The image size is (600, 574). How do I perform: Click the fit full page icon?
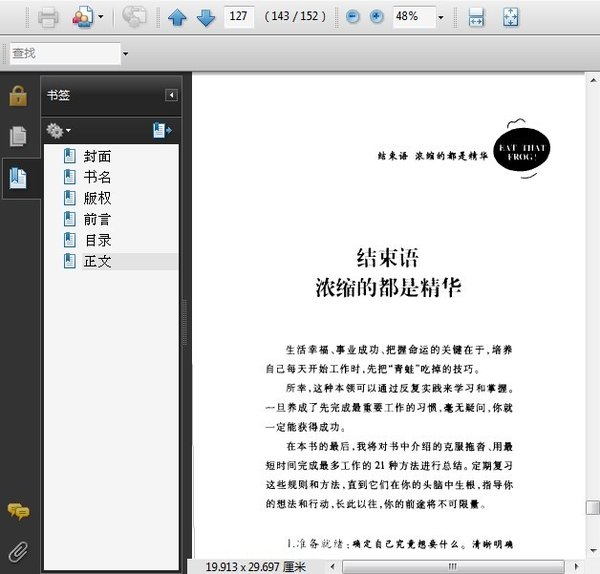[x=509, y=17]
